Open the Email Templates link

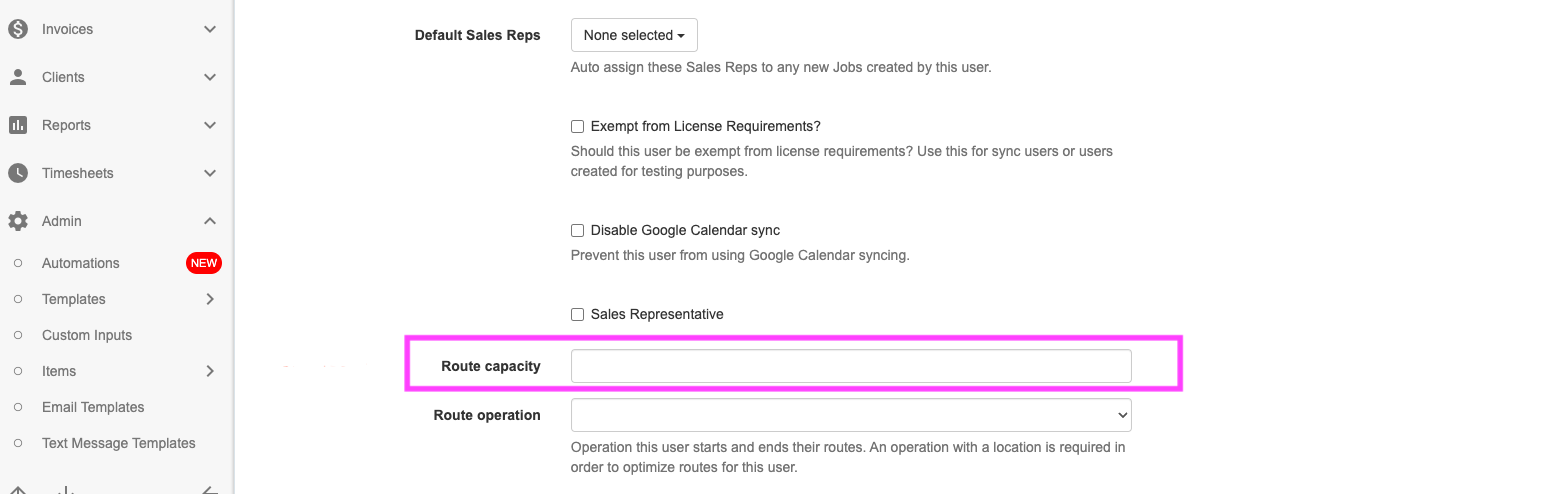coord(93,407)
